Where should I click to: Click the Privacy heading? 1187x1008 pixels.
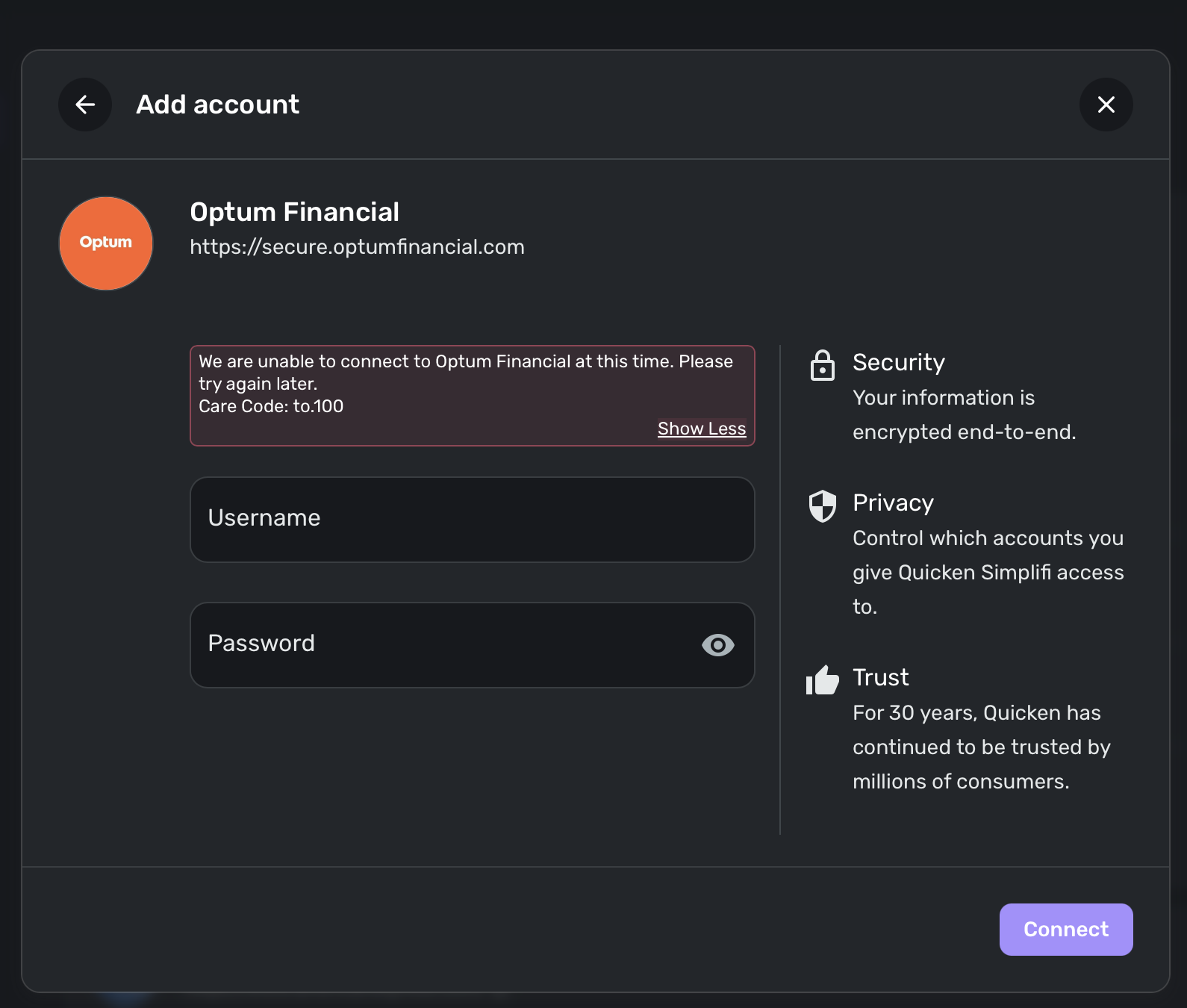893,503
